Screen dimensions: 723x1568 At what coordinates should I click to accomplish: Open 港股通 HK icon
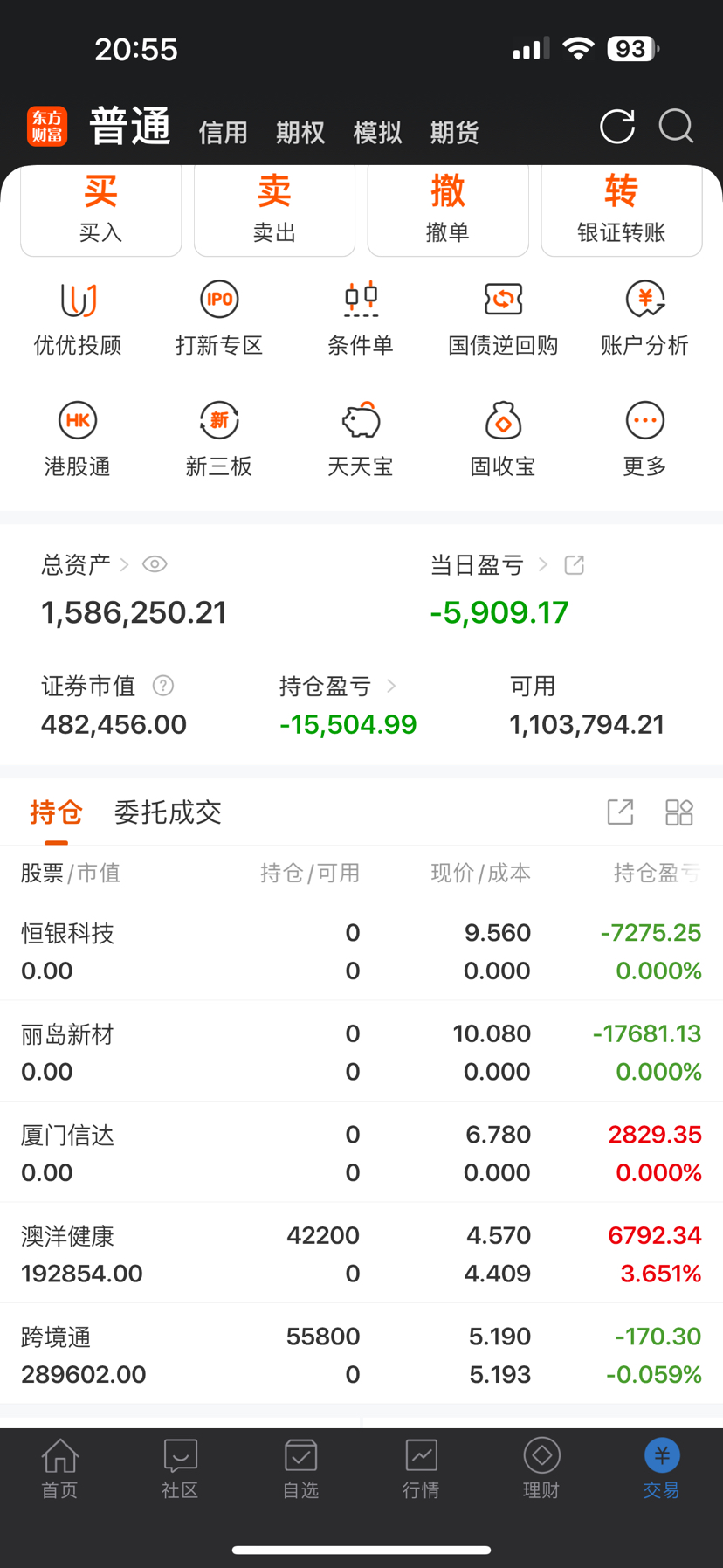(x=78, y=420)
